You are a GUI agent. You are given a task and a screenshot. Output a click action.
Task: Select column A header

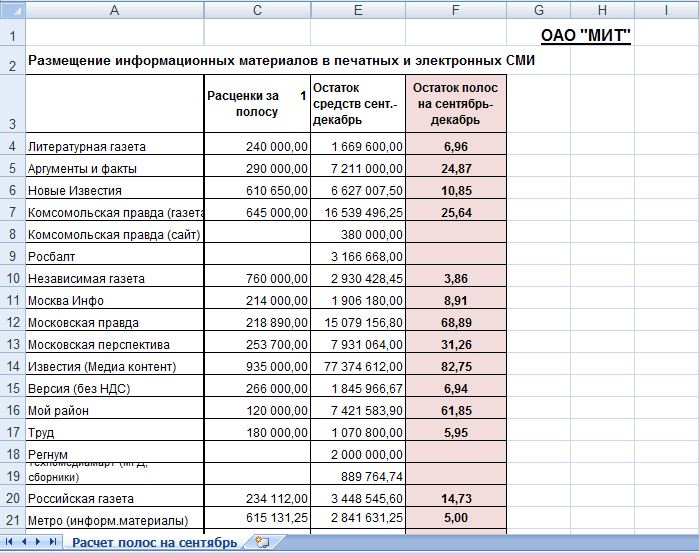115,10
